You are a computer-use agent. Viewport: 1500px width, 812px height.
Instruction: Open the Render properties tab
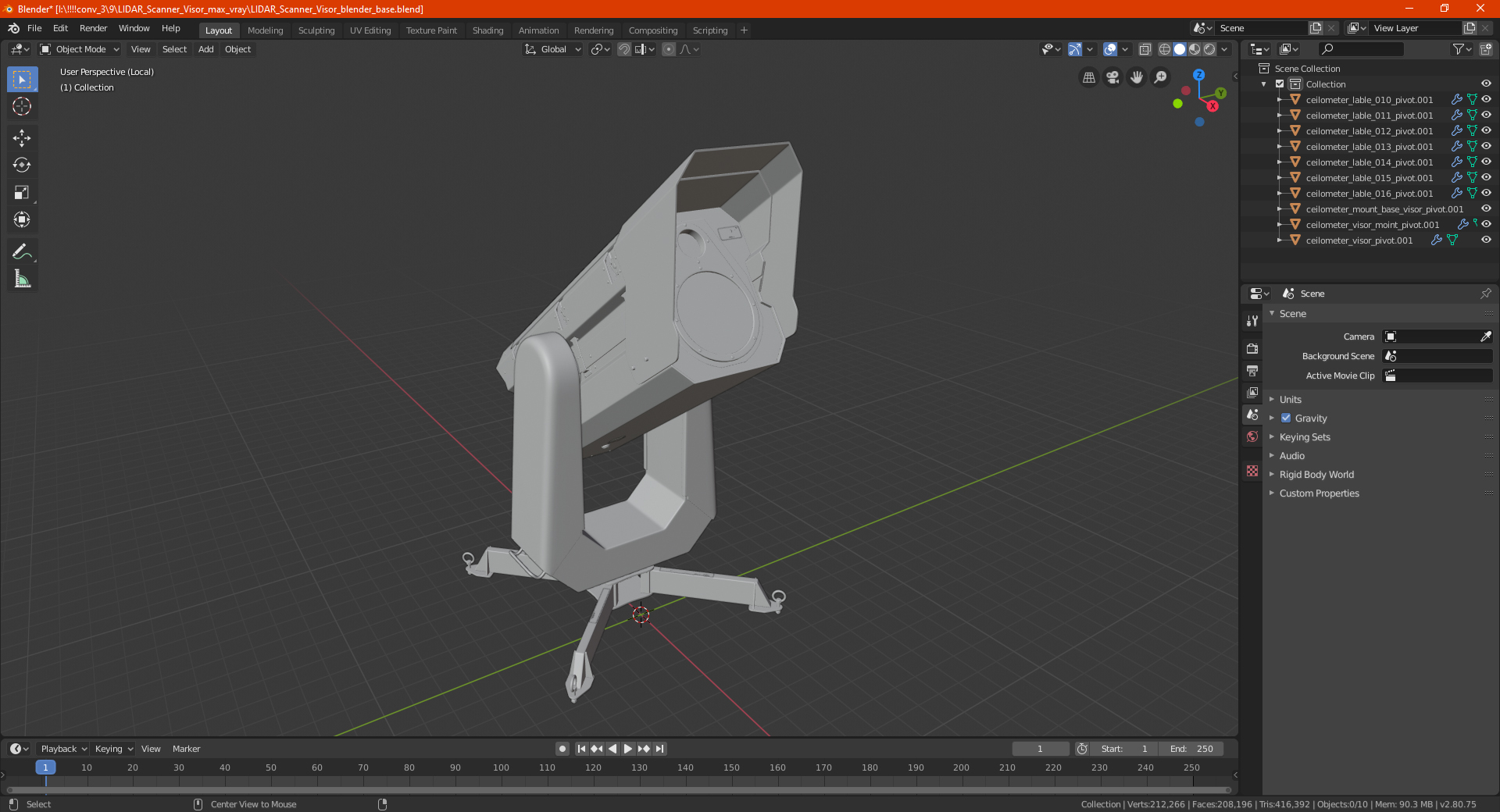[1252, 348]
